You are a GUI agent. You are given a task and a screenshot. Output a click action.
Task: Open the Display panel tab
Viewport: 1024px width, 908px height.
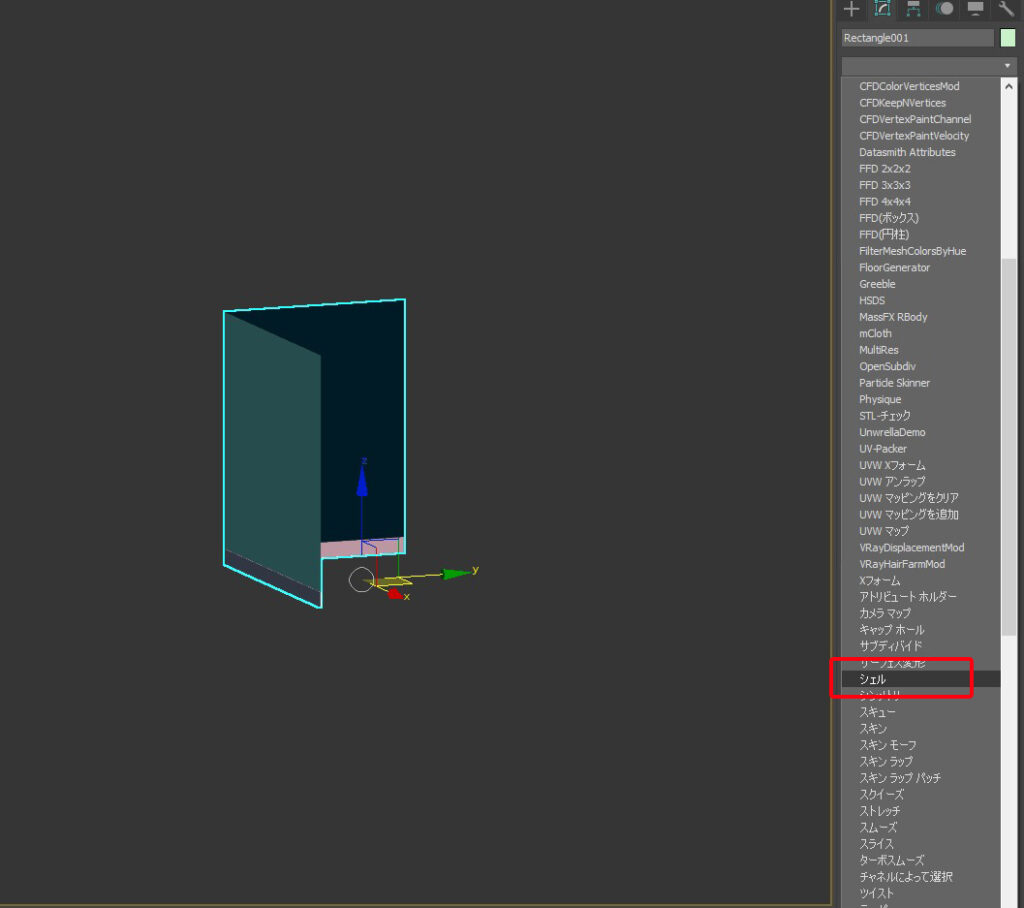975,9
